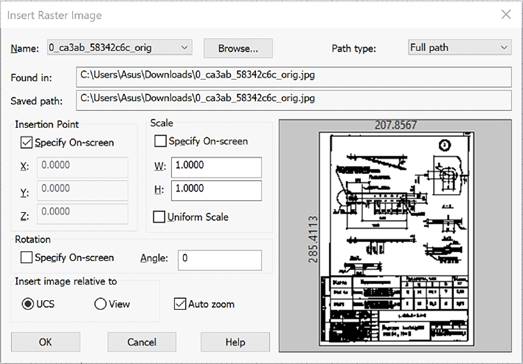Open the Name dropdown list
523x364 pixels.
[119, 47]
